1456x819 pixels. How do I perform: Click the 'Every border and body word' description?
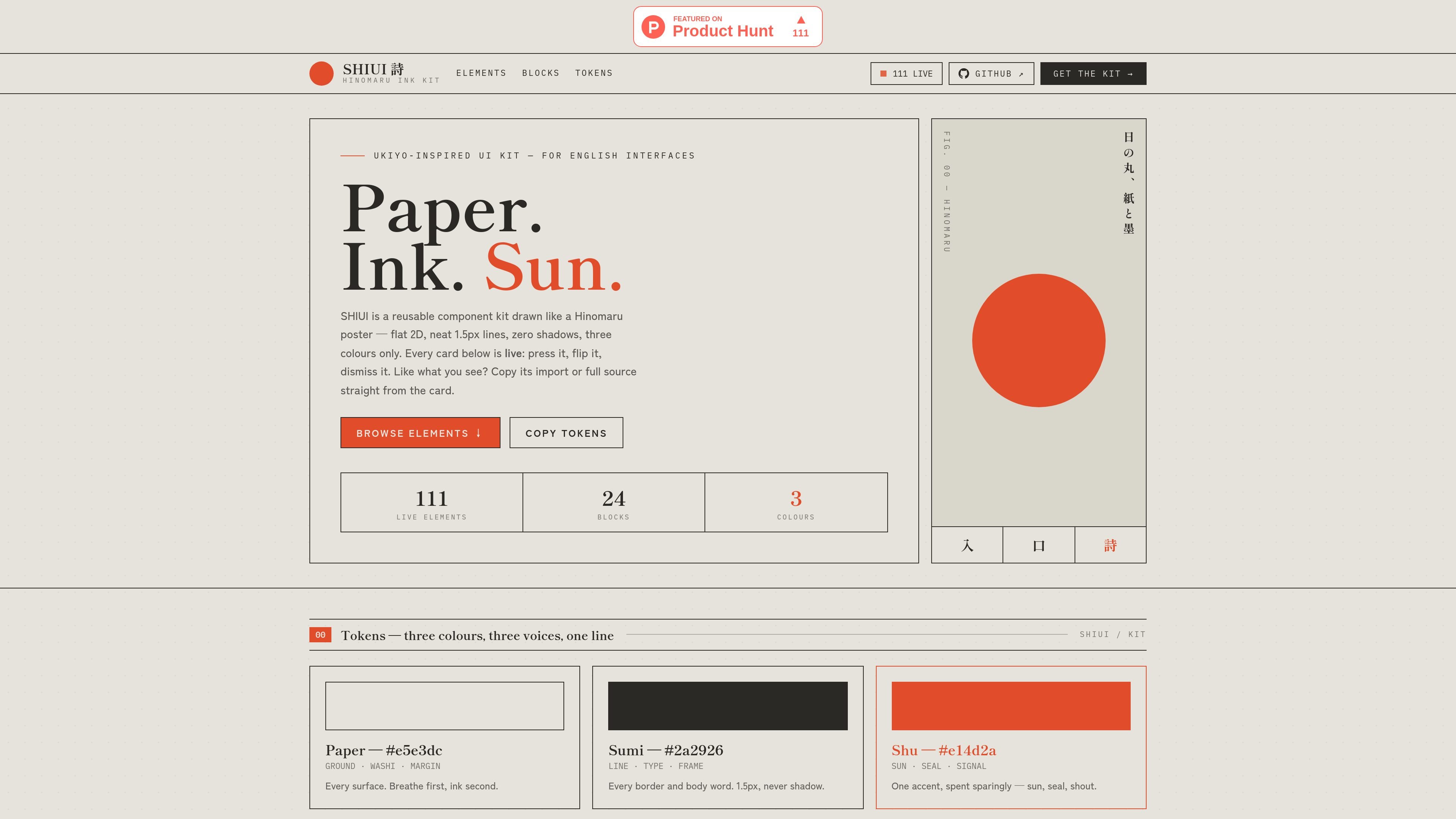tap(716, 786)
